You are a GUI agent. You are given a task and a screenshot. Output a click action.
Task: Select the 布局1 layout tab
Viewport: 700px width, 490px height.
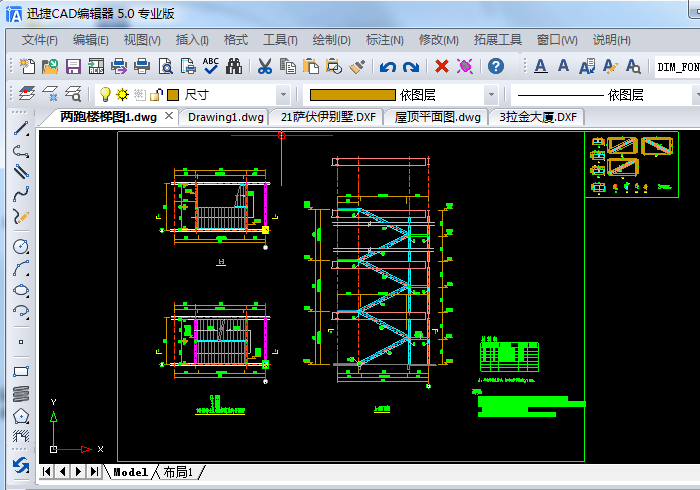pyautogui.click(x=178, y=472)
